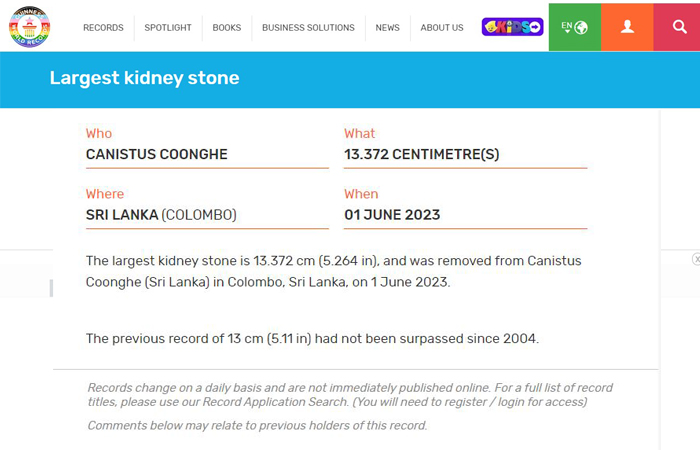Click the name Canistus Coonghe under Who
Image resolution: width=700 pixels, height=450 pixels.
tap(157, 155)
